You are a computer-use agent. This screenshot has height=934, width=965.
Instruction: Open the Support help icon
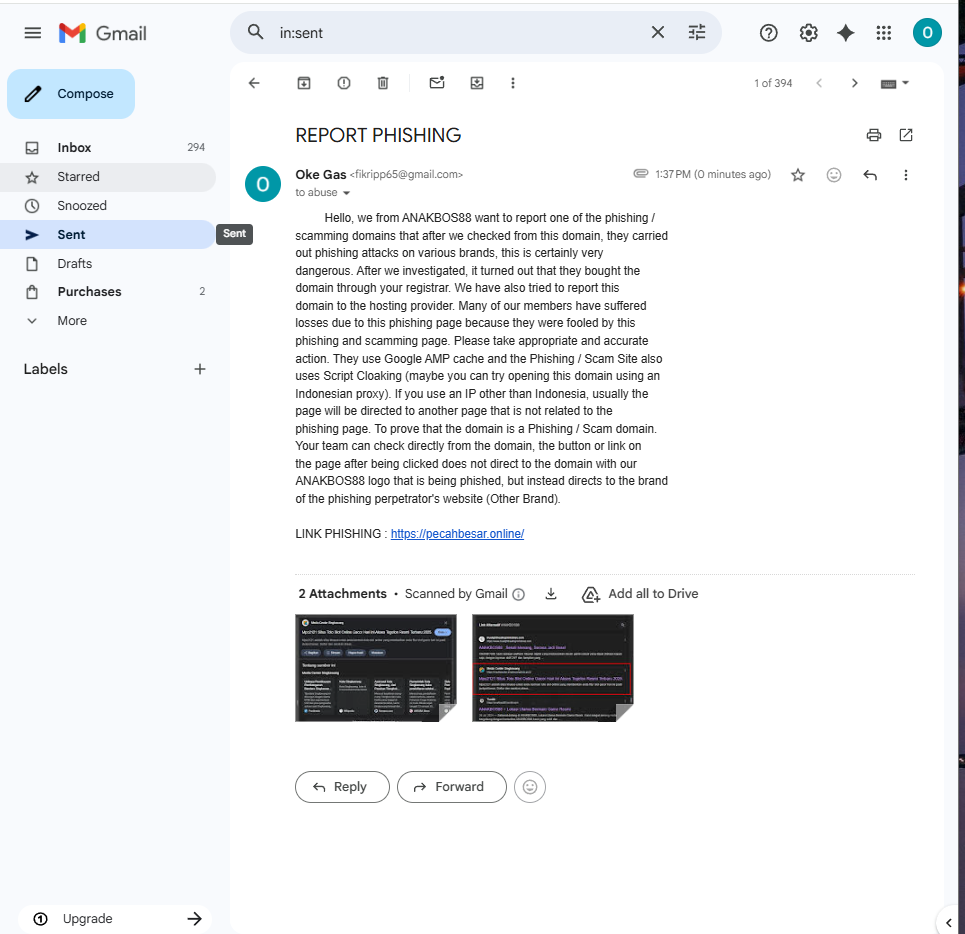click(x=768, y=33)
